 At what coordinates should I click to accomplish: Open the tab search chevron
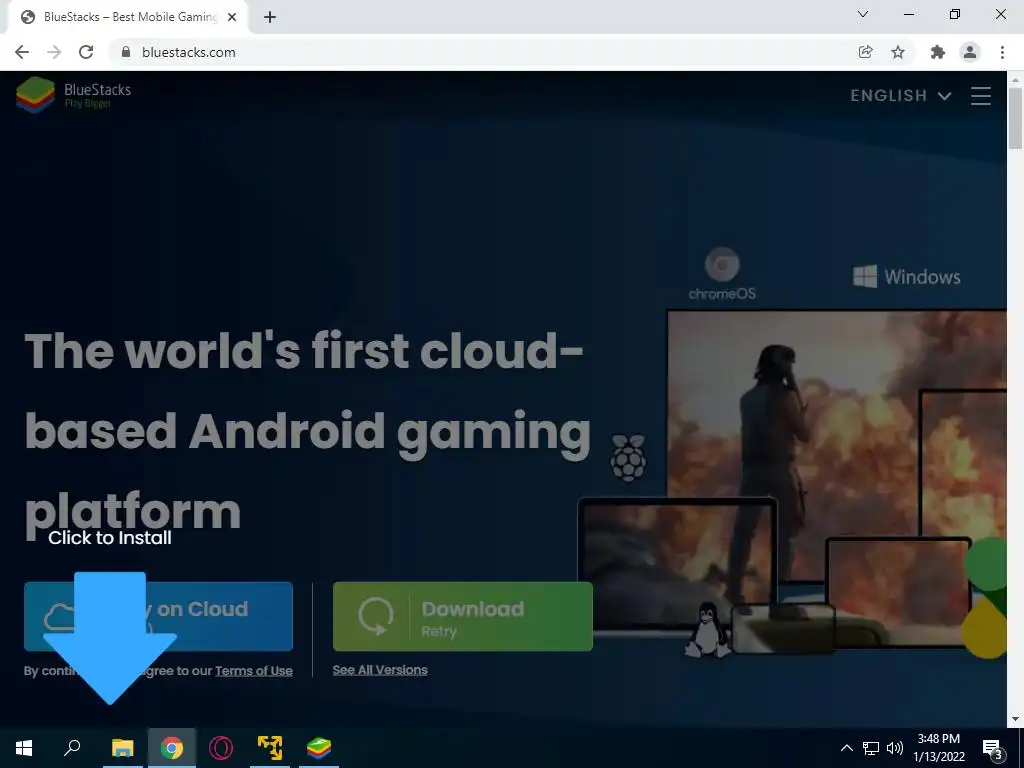863,14
